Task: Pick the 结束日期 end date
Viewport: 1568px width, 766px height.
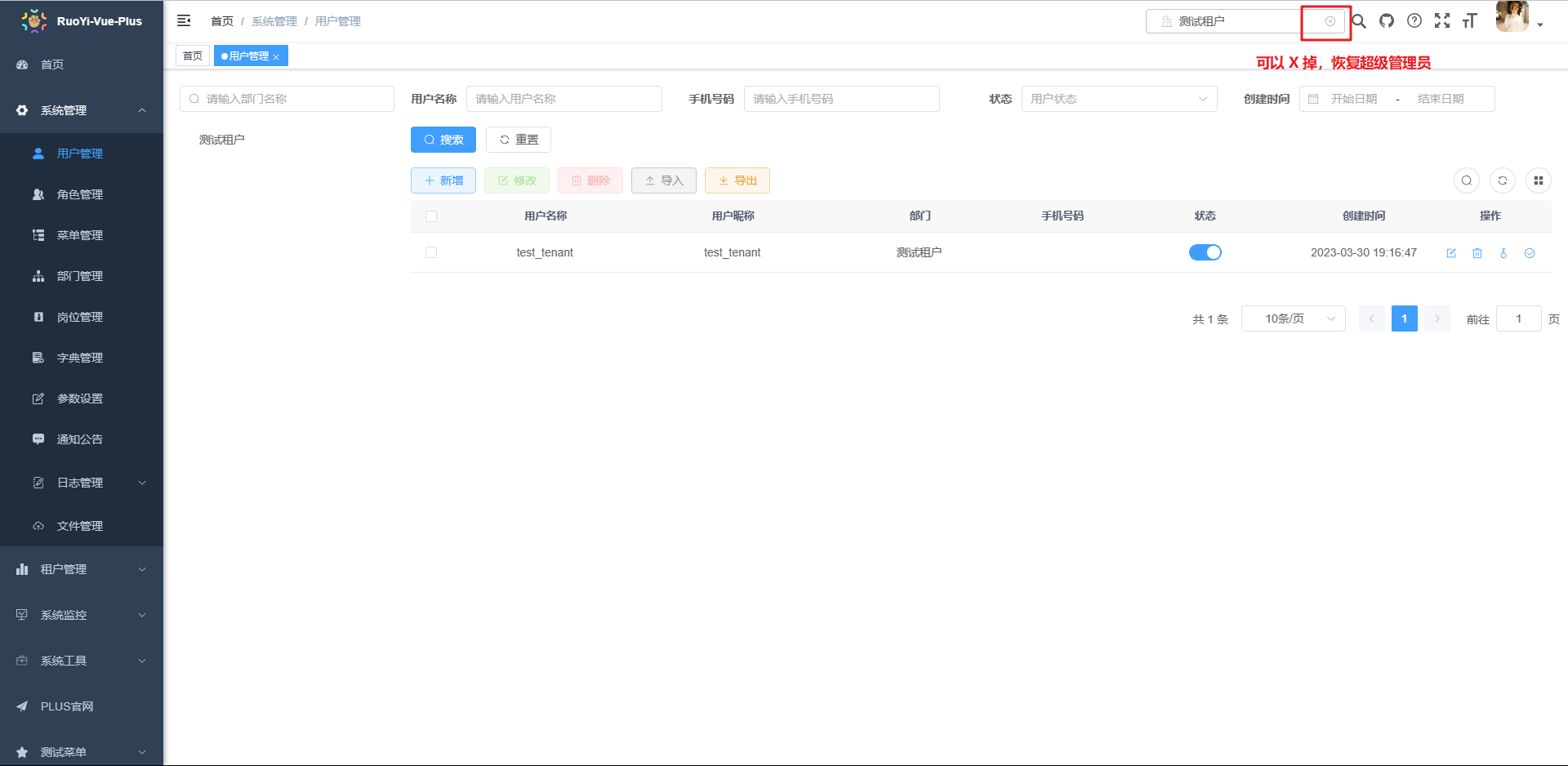Action: (x=1441, y=99)
